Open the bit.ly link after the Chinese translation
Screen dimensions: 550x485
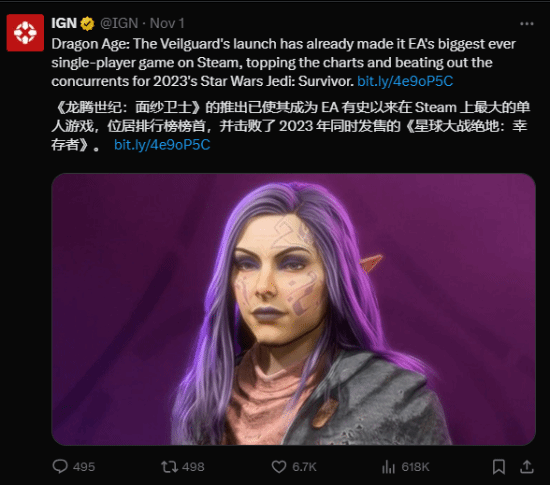click(x=162, y=145)
